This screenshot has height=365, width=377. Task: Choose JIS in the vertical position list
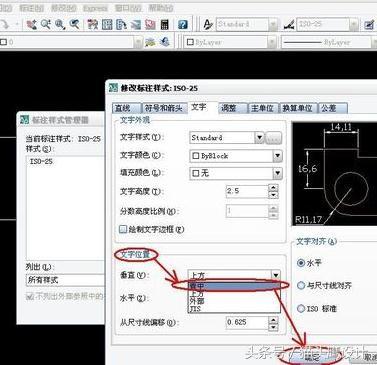234,309
